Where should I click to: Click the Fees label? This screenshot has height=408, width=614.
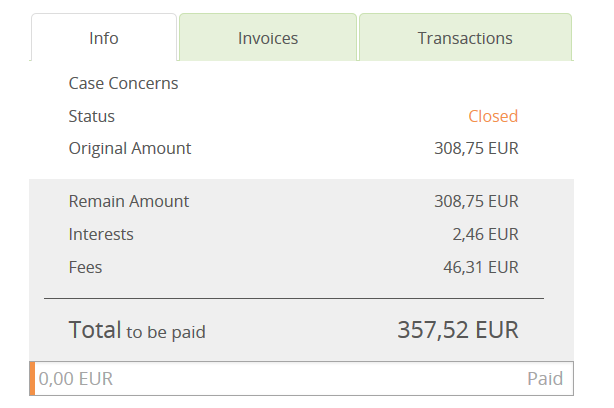[x=85, y=267]
